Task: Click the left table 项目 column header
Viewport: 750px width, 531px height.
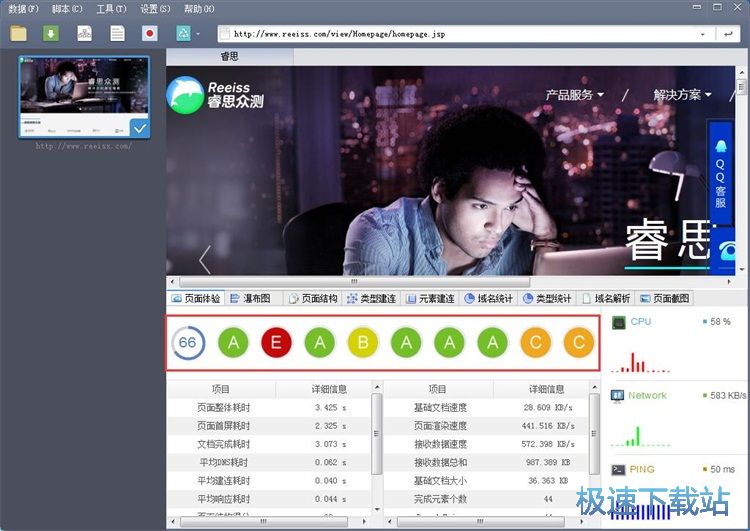Action: 221,389
